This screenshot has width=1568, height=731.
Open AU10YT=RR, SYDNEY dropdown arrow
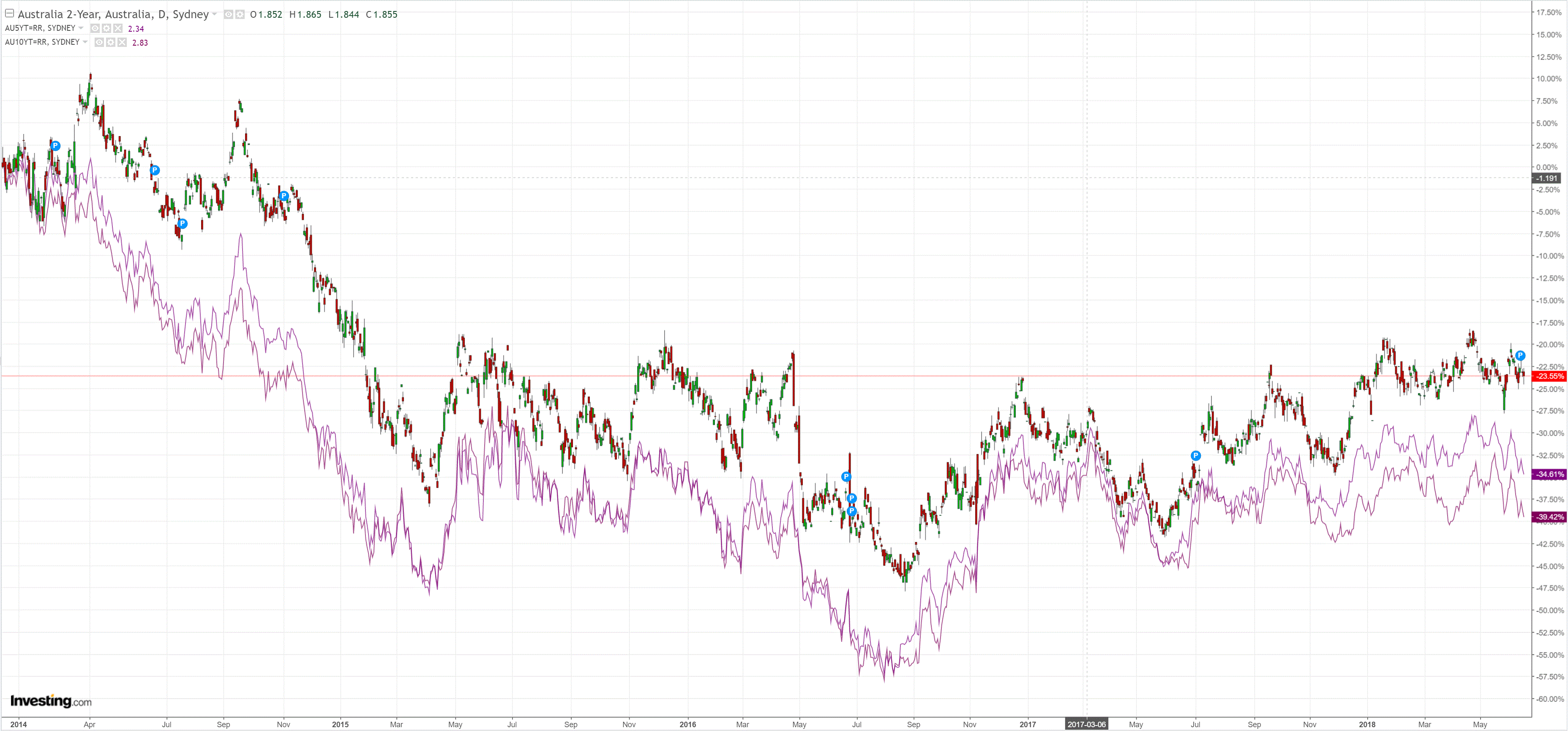(85, 42)
